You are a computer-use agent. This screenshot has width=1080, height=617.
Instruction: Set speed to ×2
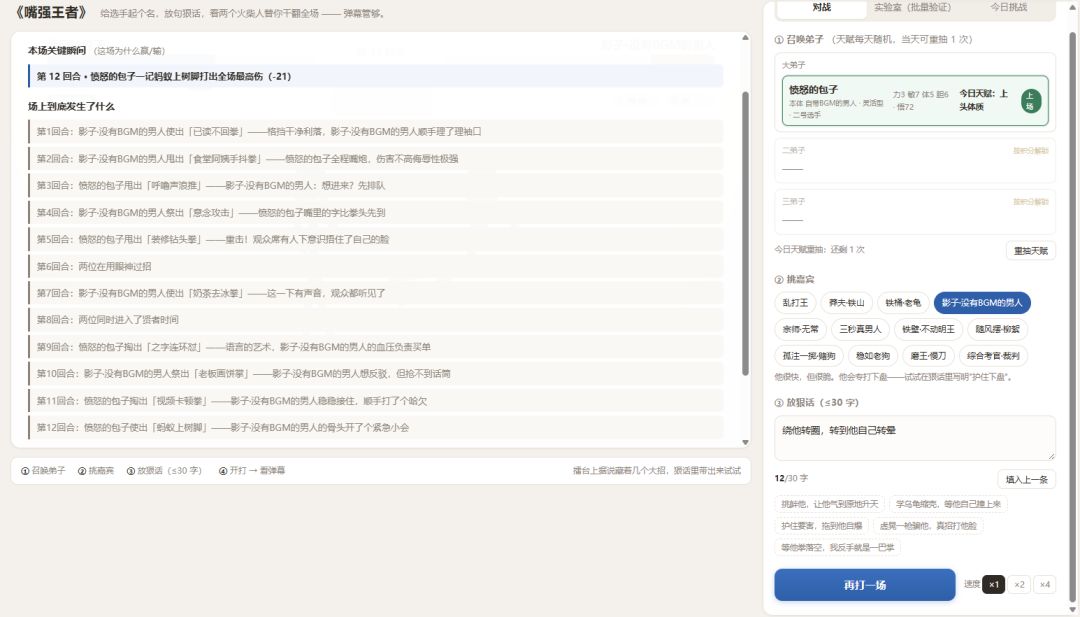pos(1019,585)
